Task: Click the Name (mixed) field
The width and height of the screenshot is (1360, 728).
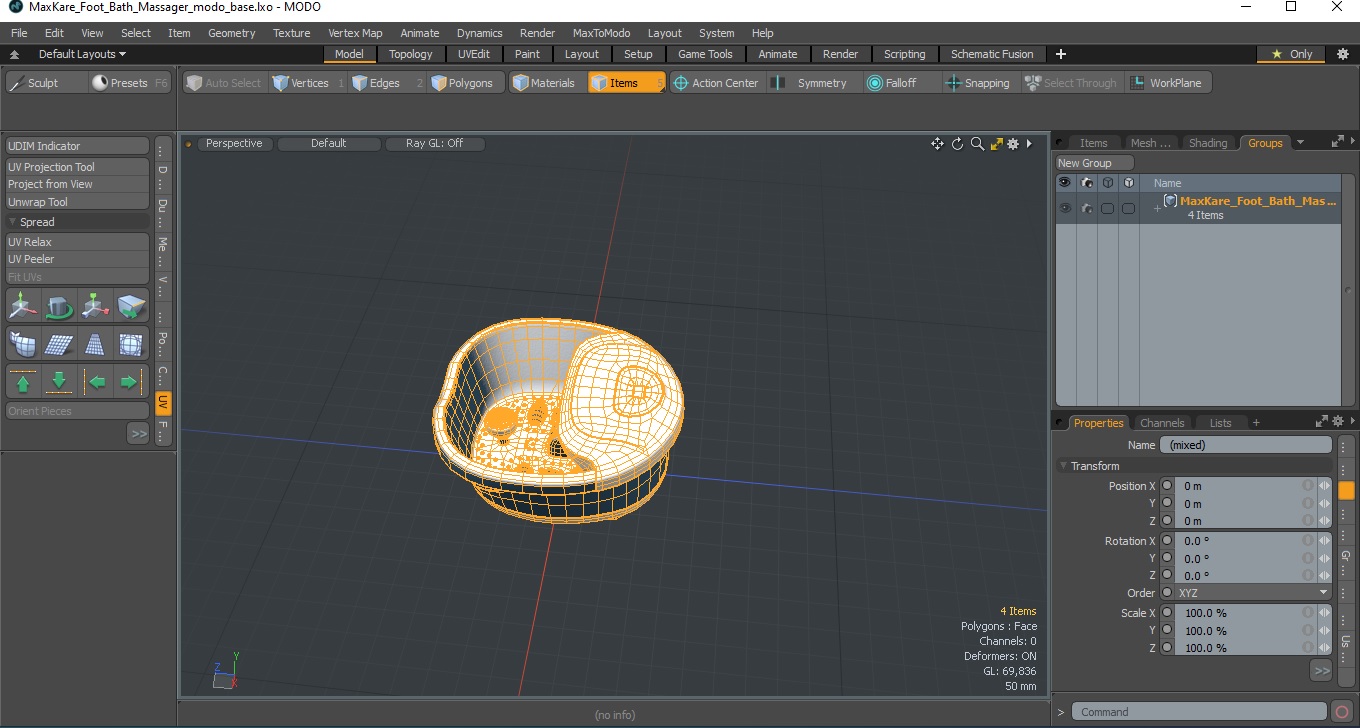Action: pos(1246,445)
